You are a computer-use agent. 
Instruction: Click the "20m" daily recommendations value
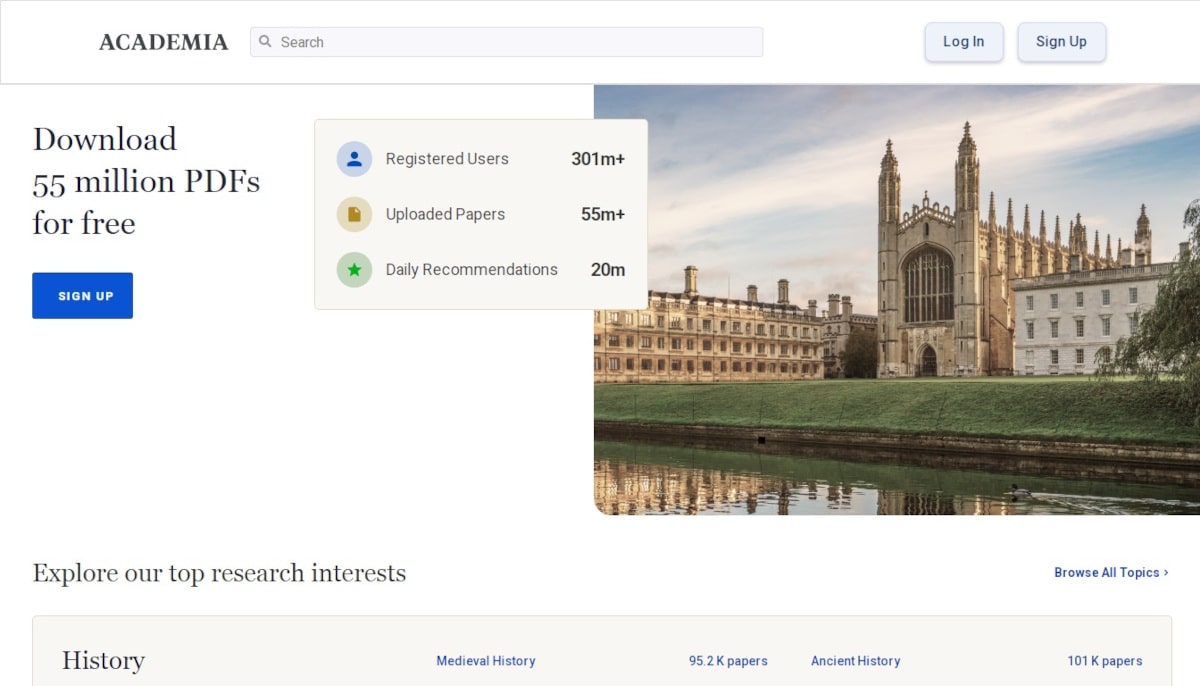[608, 270]
